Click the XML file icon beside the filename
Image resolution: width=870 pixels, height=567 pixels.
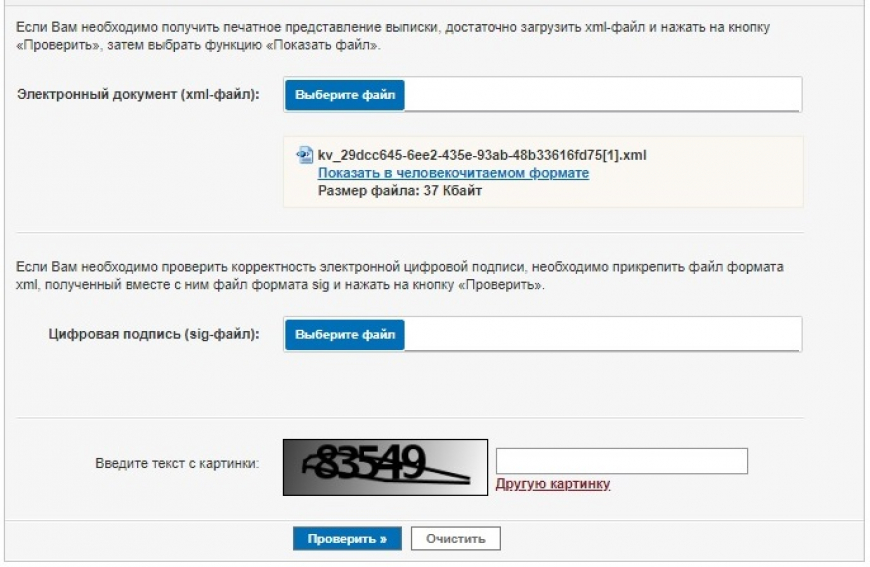coord(305,155)
